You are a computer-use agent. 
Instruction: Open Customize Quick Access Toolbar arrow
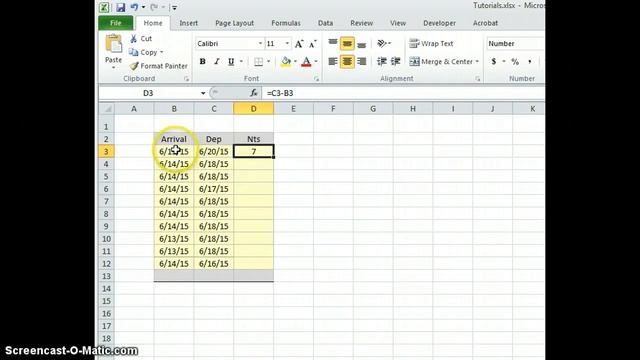coord(174,7)
